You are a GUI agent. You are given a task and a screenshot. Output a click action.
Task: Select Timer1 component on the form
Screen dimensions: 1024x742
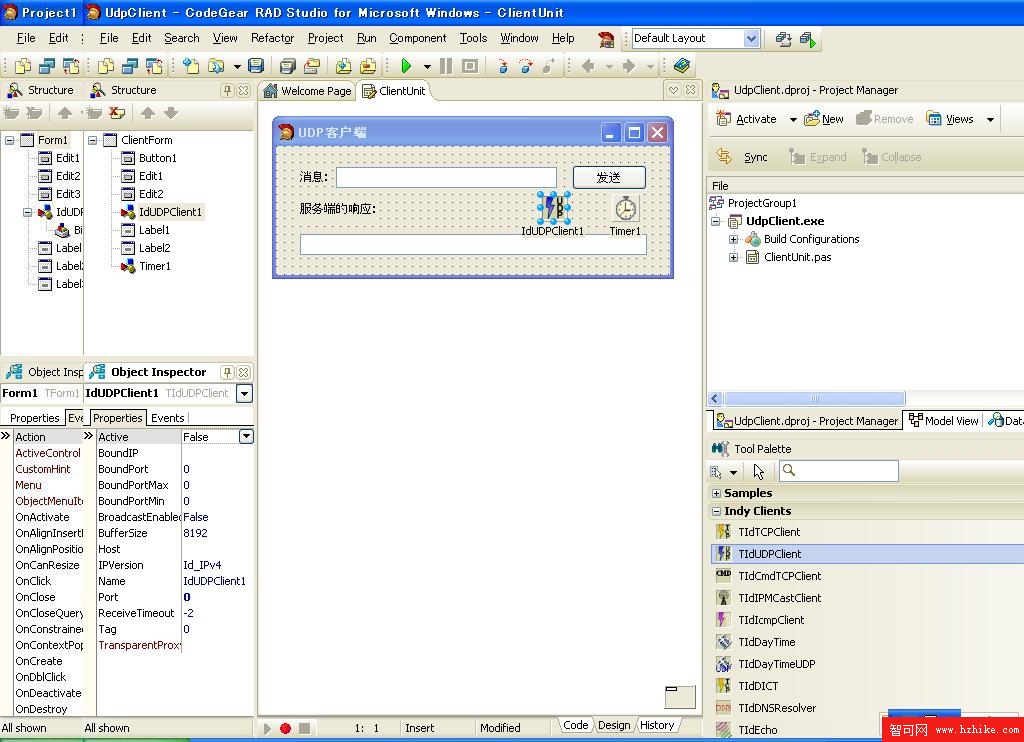(626, 208)
